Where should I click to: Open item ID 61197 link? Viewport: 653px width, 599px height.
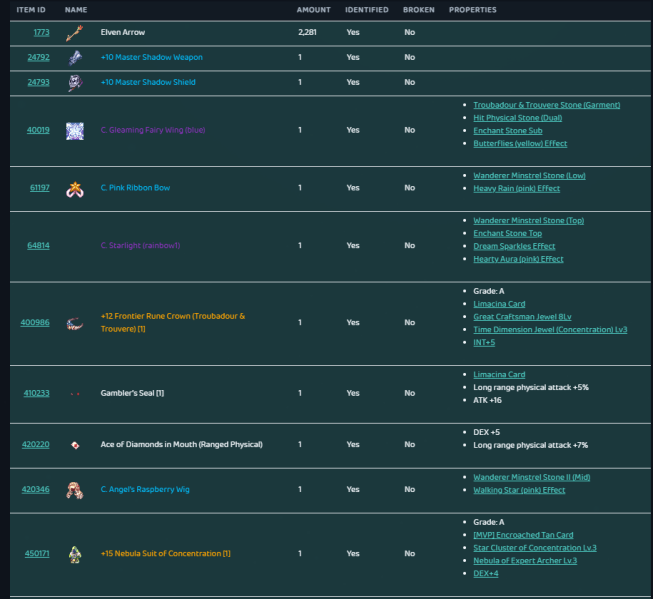(x=40, y=188)
